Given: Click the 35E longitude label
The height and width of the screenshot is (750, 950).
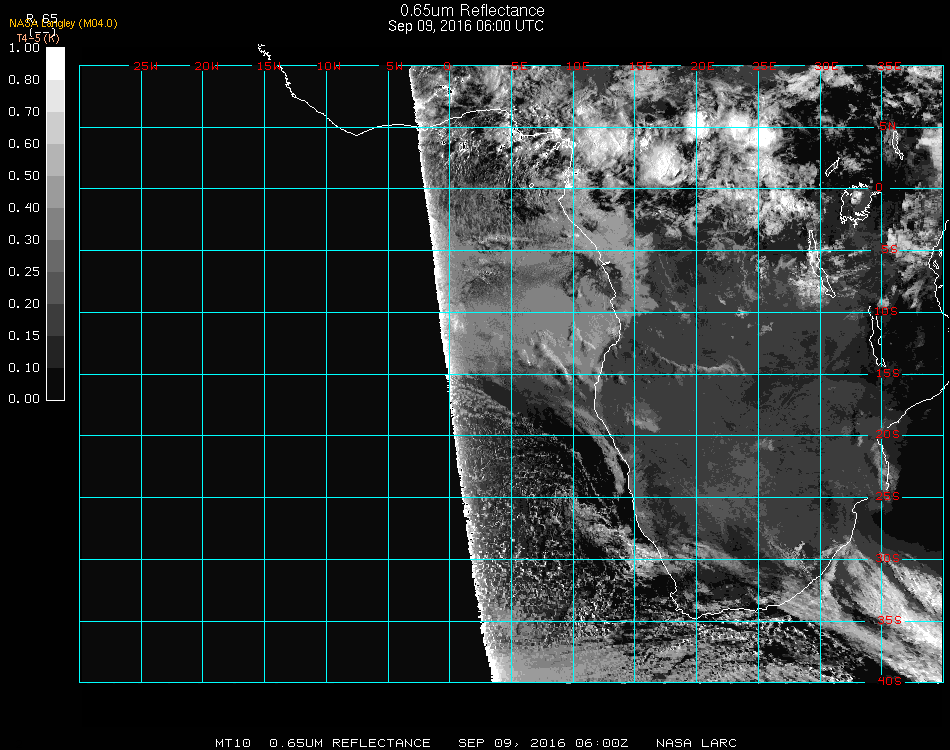Looking at the screenshot, I should coord(889,67).
